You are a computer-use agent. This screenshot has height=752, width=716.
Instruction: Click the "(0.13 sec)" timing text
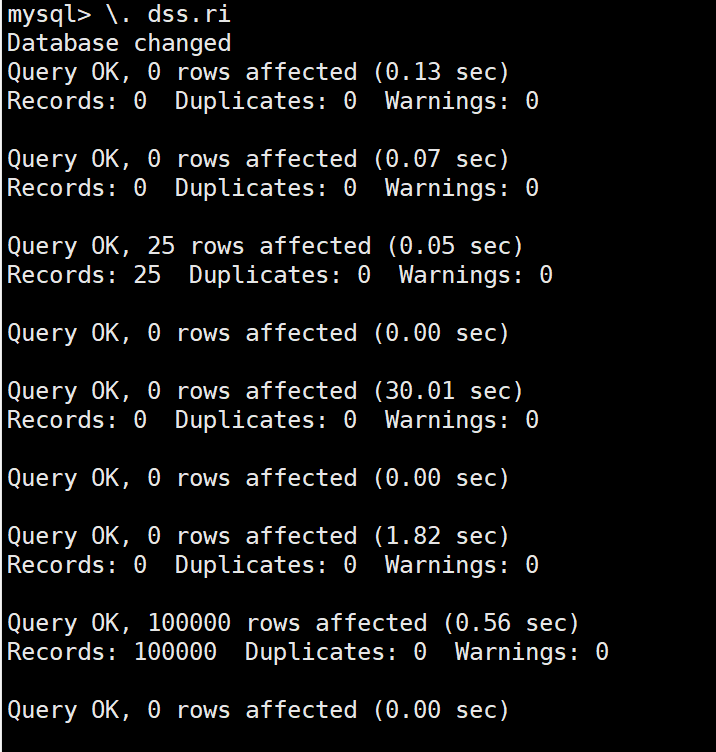coord(441,73)
